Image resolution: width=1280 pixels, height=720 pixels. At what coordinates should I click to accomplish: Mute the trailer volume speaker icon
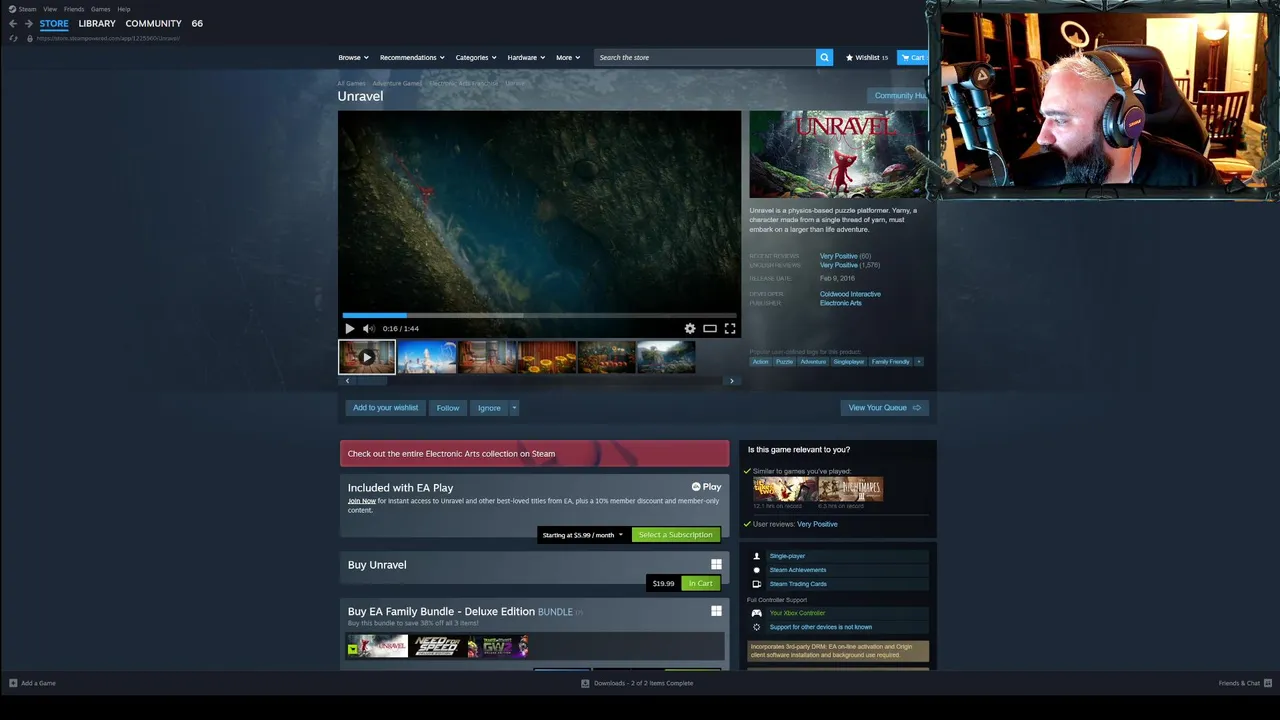click(368, 328)
